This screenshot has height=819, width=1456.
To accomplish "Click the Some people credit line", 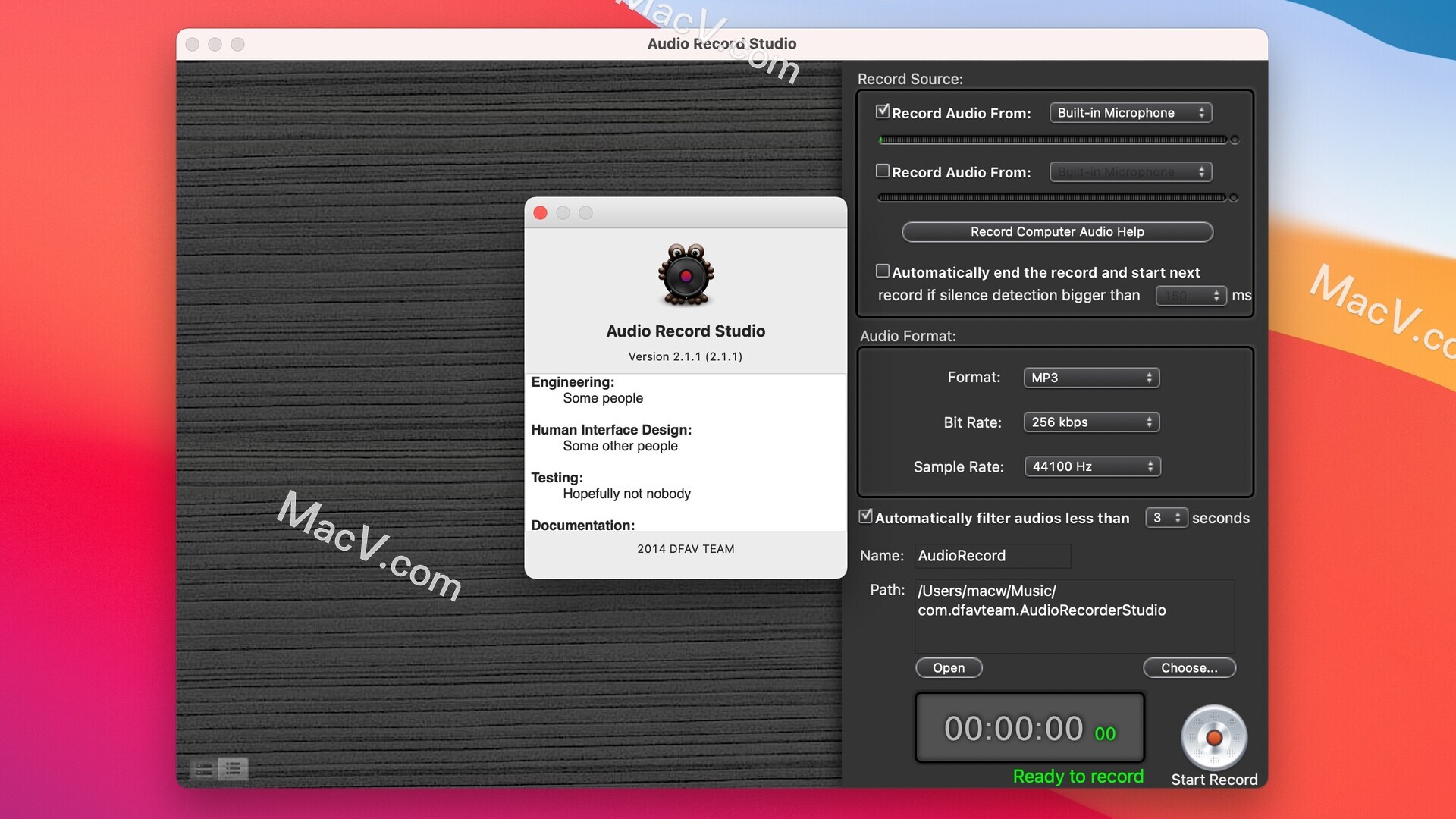I will (x=603, y=398).
